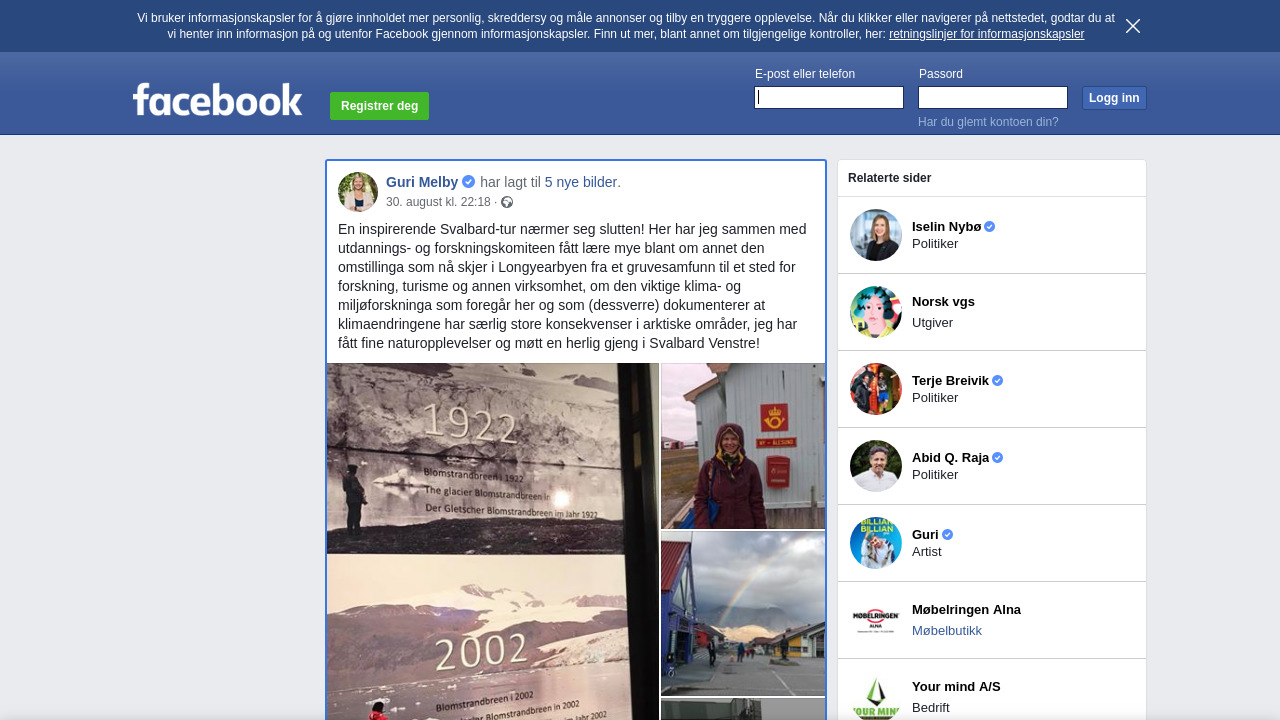The image size is (1280, 720).
Task: Open the Your mind A/S logo
Action: pyautogui.click(x=876, y=696)
